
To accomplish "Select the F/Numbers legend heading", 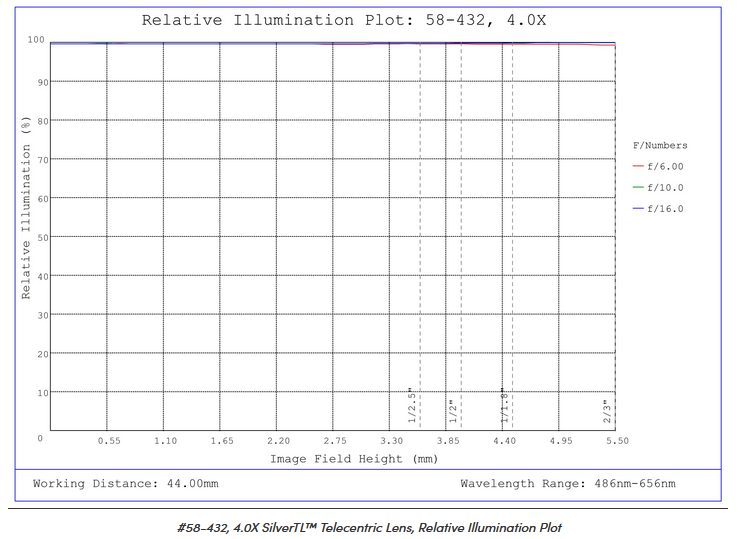I will click(x=660, y=146).
